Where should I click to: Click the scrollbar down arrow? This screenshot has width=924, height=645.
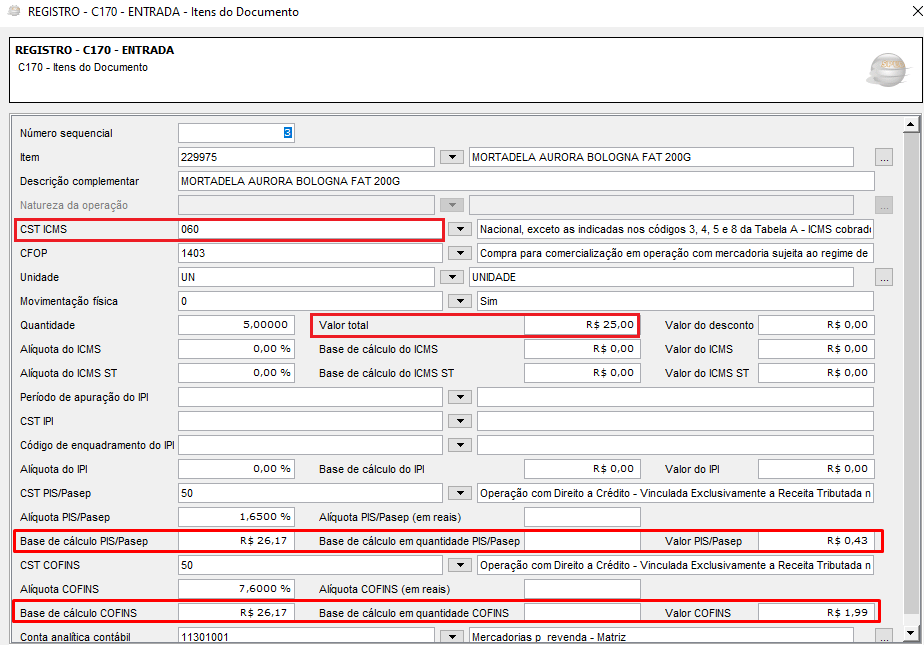tap(910, 632)
